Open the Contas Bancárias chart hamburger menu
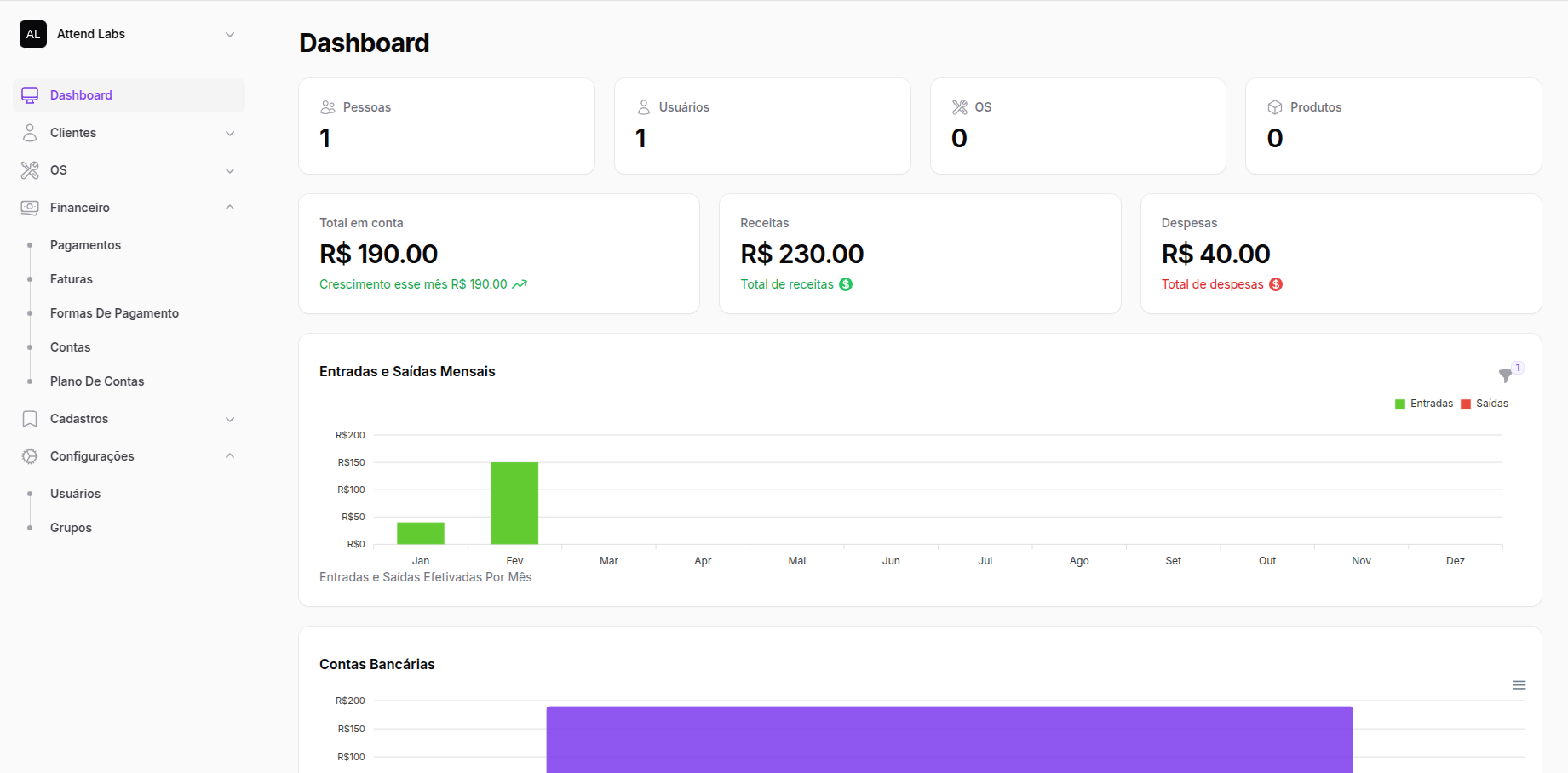1568x773 pixels. [x=1519, y=685]
